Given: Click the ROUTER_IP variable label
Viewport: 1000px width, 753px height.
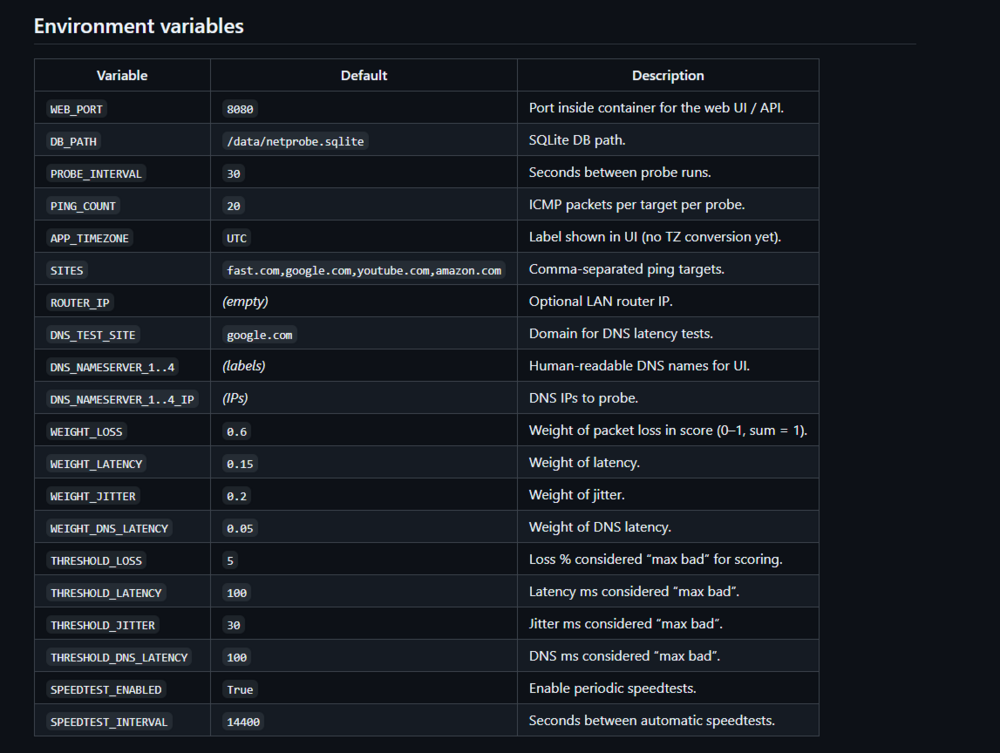Looking at the screenshot, I should click(x=80, y=303).
